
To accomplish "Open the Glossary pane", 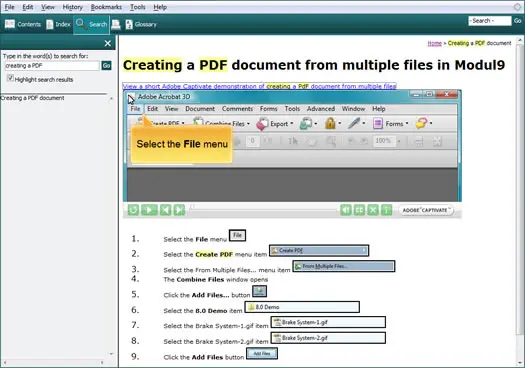I will [x=141, y=24].
